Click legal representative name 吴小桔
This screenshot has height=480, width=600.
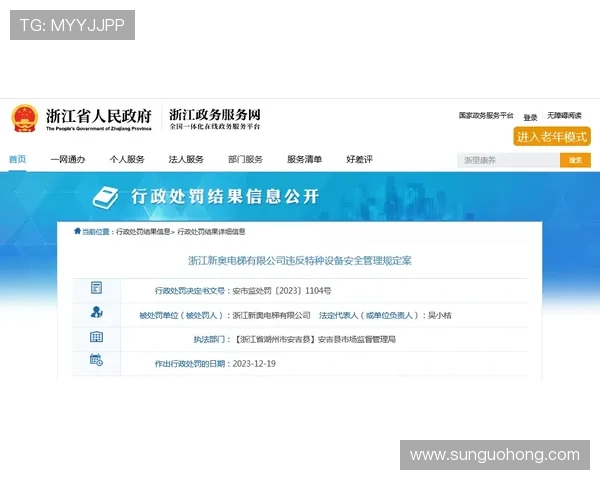click(440, 315)
